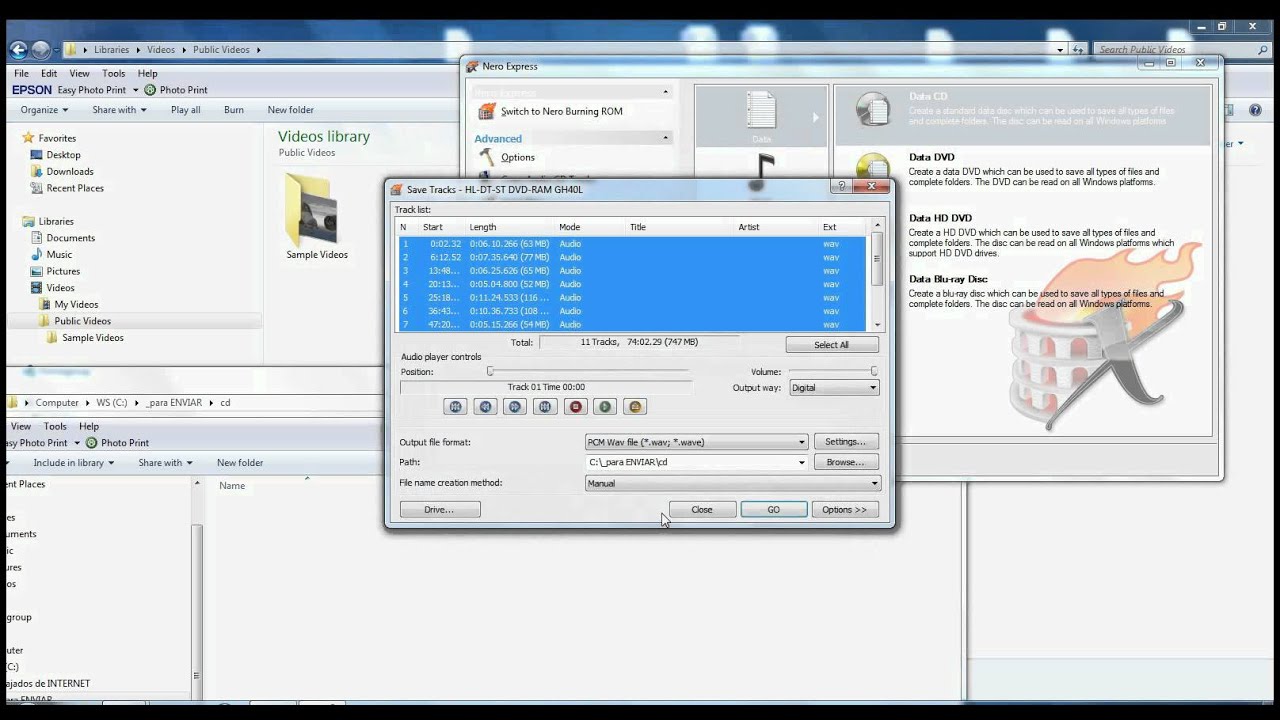
Task: Open the Share with dropdown in top Explorer
Action: [119, 110]
